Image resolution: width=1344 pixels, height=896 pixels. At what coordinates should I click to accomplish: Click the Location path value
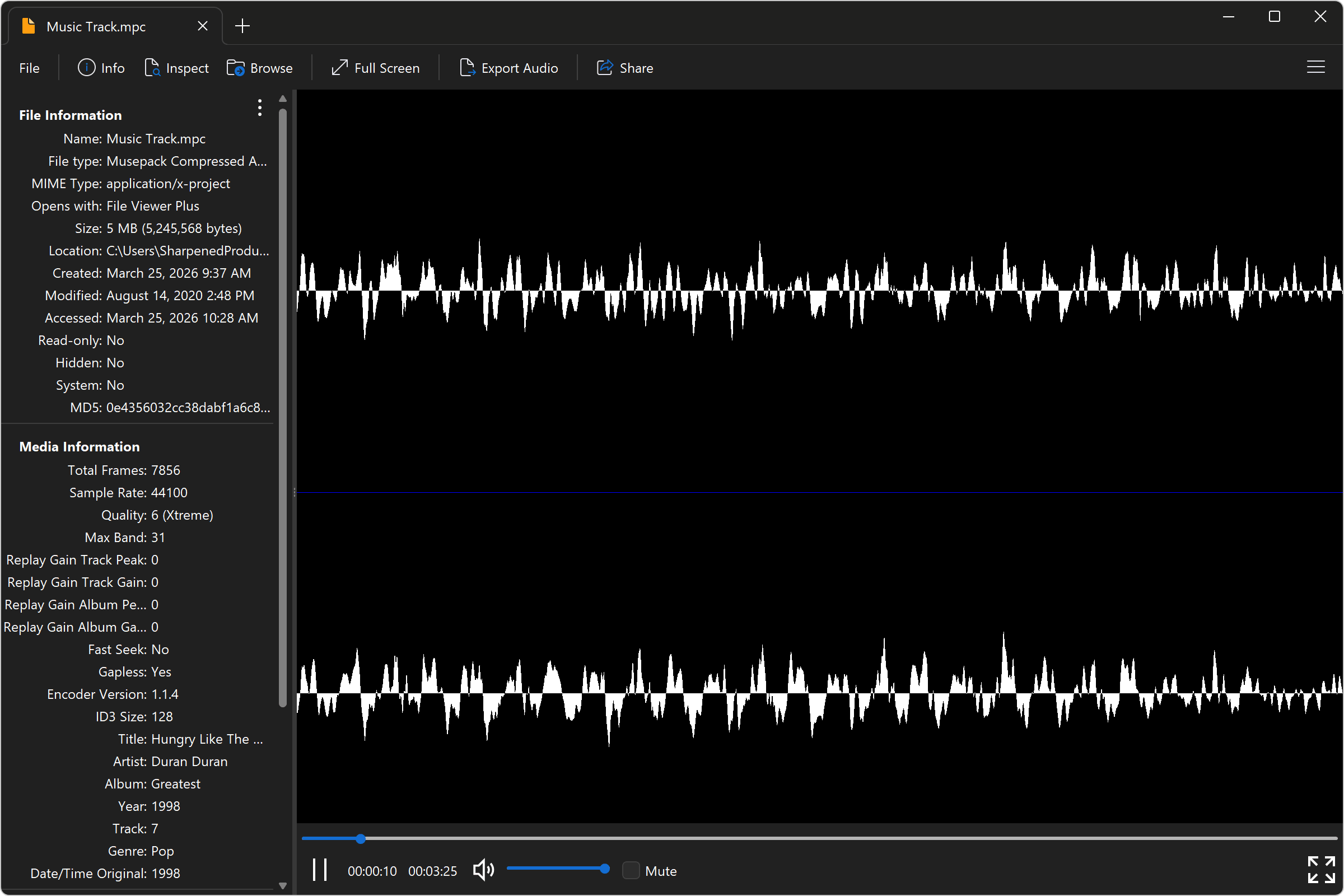[188, 250]
